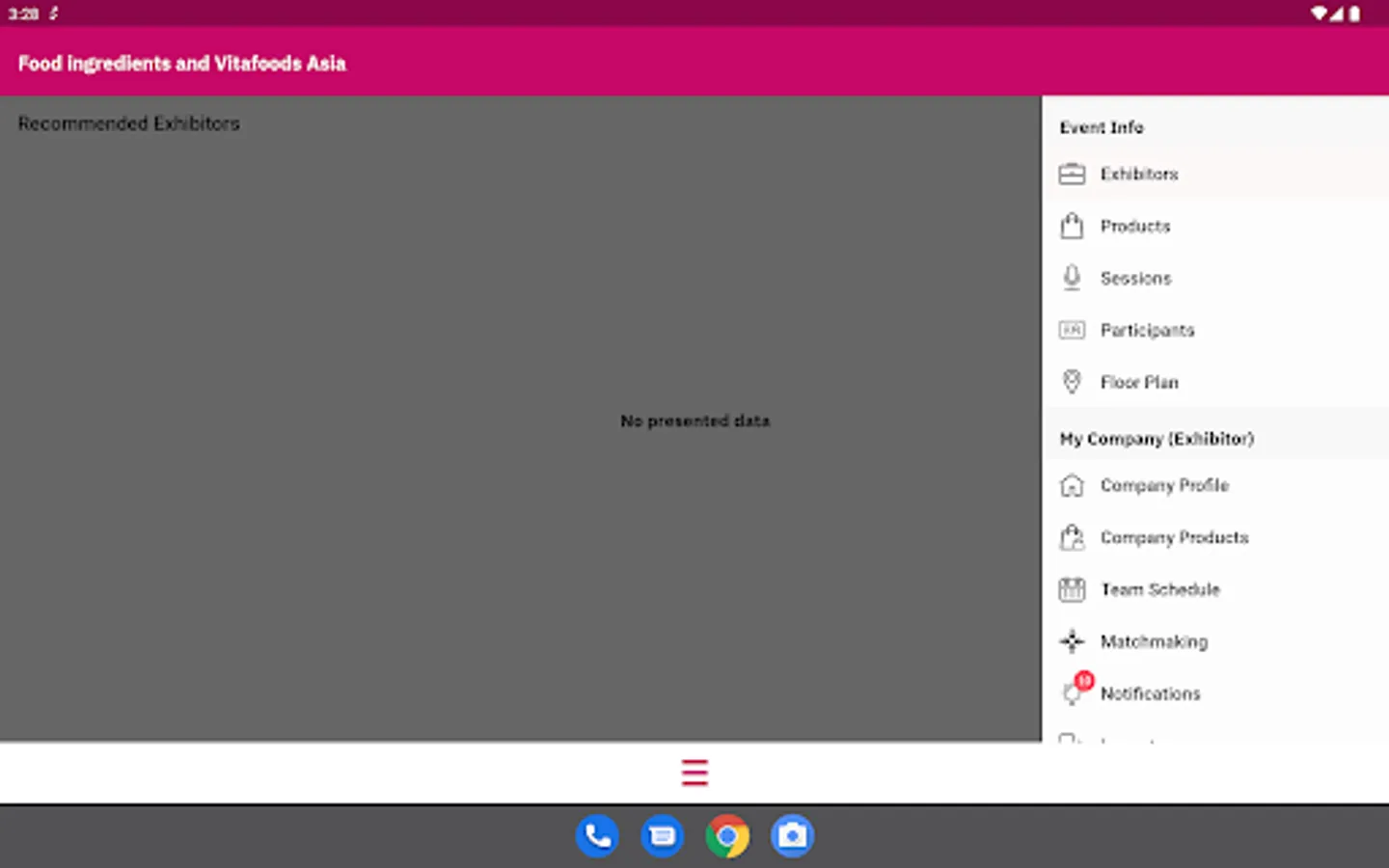Screen dimensions: 1389x868
Task: Open Notifications menu entry
Action: click(x=1215, y=693)
